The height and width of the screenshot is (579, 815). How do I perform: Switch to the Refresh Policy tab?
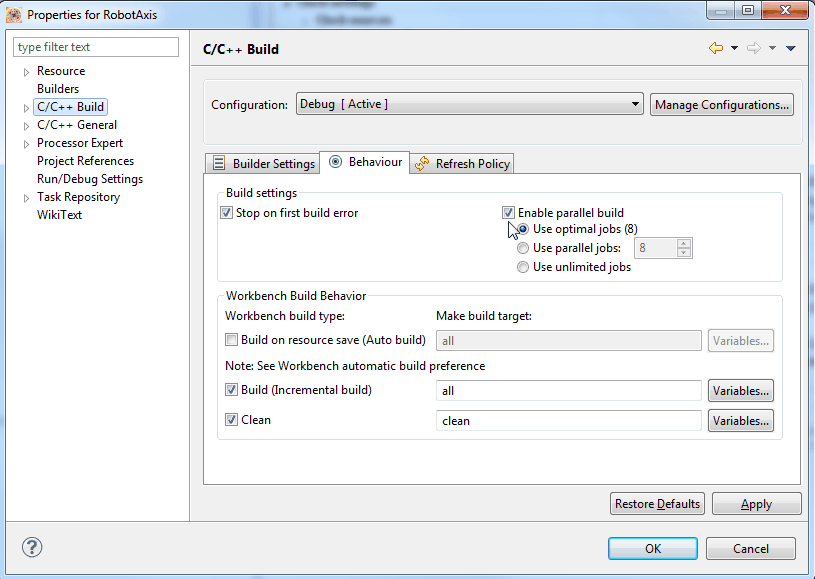(463, 164)
